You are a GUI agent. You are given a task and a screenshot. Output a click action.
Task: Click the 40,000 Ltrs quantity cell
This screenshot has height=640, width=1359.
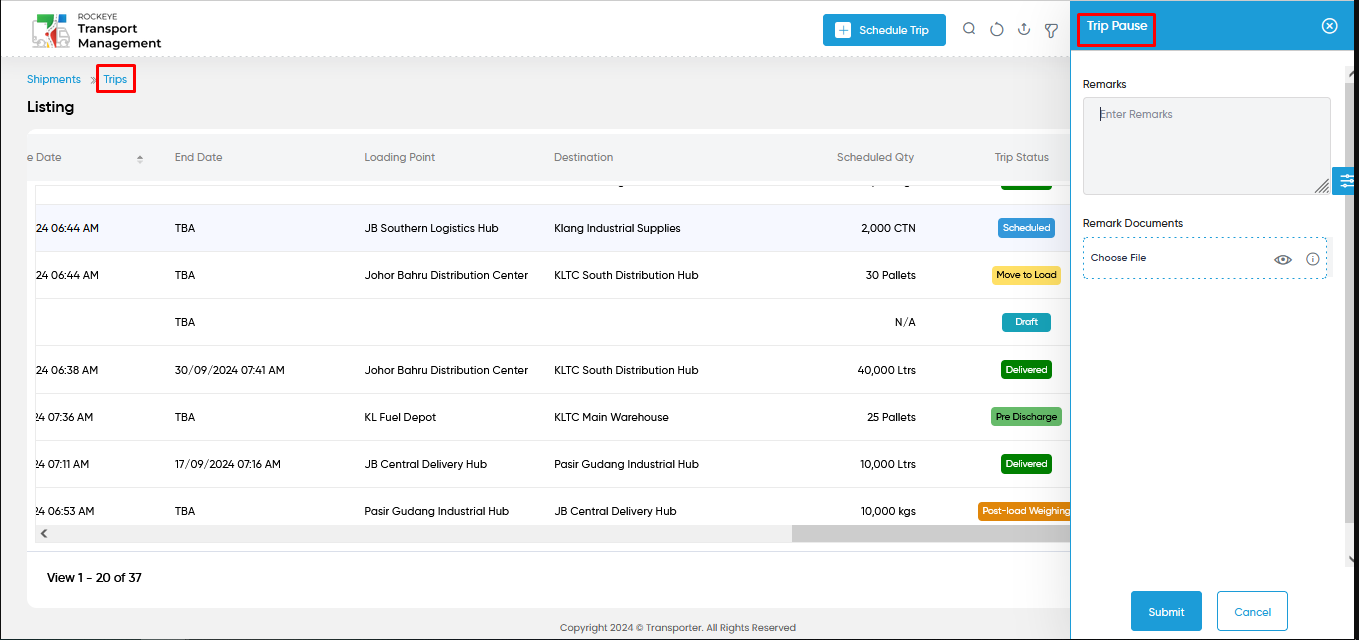pos(887,370)
